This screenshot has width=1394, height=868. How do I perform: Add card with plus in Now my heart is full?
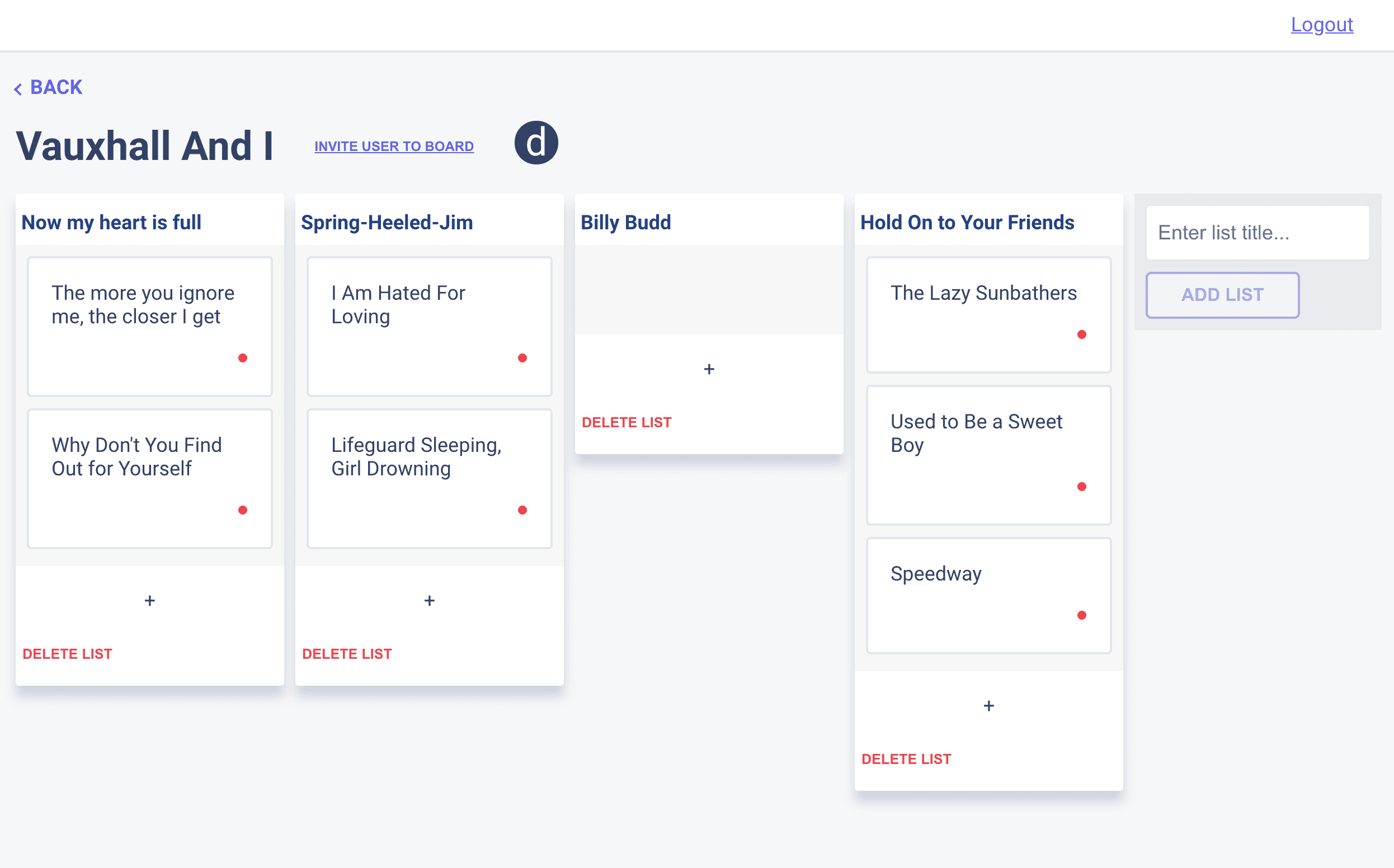(x=150, y=601)
